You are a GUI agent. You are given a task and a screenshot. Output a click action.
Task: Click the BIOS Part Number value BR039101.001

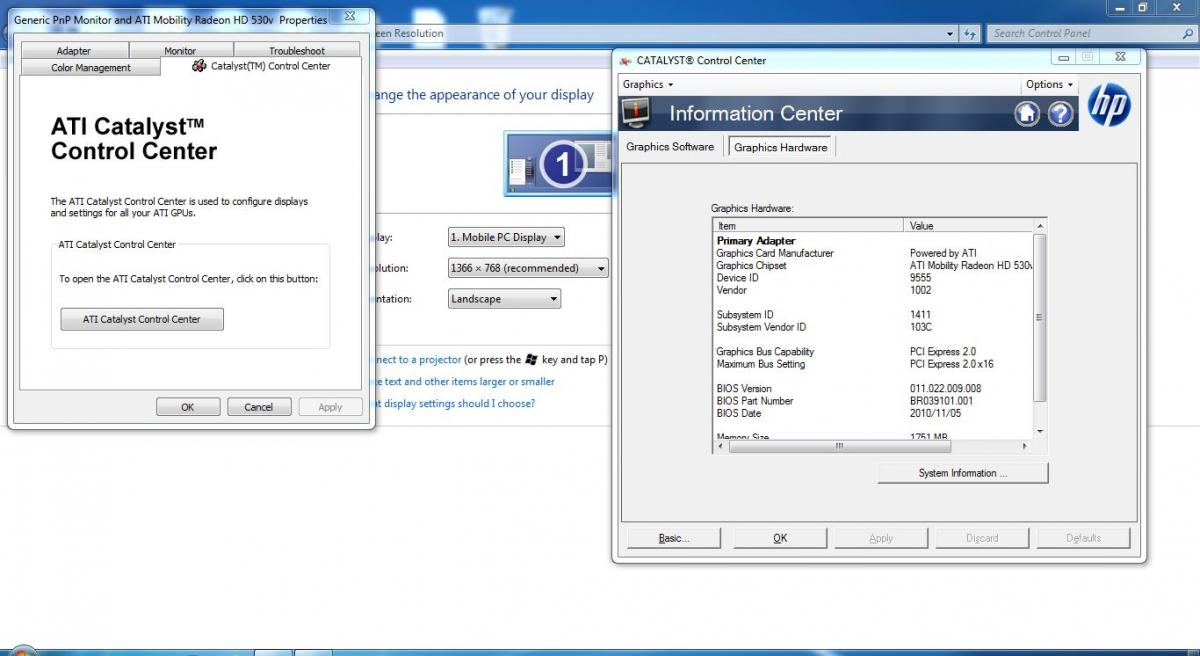point(941,401)
